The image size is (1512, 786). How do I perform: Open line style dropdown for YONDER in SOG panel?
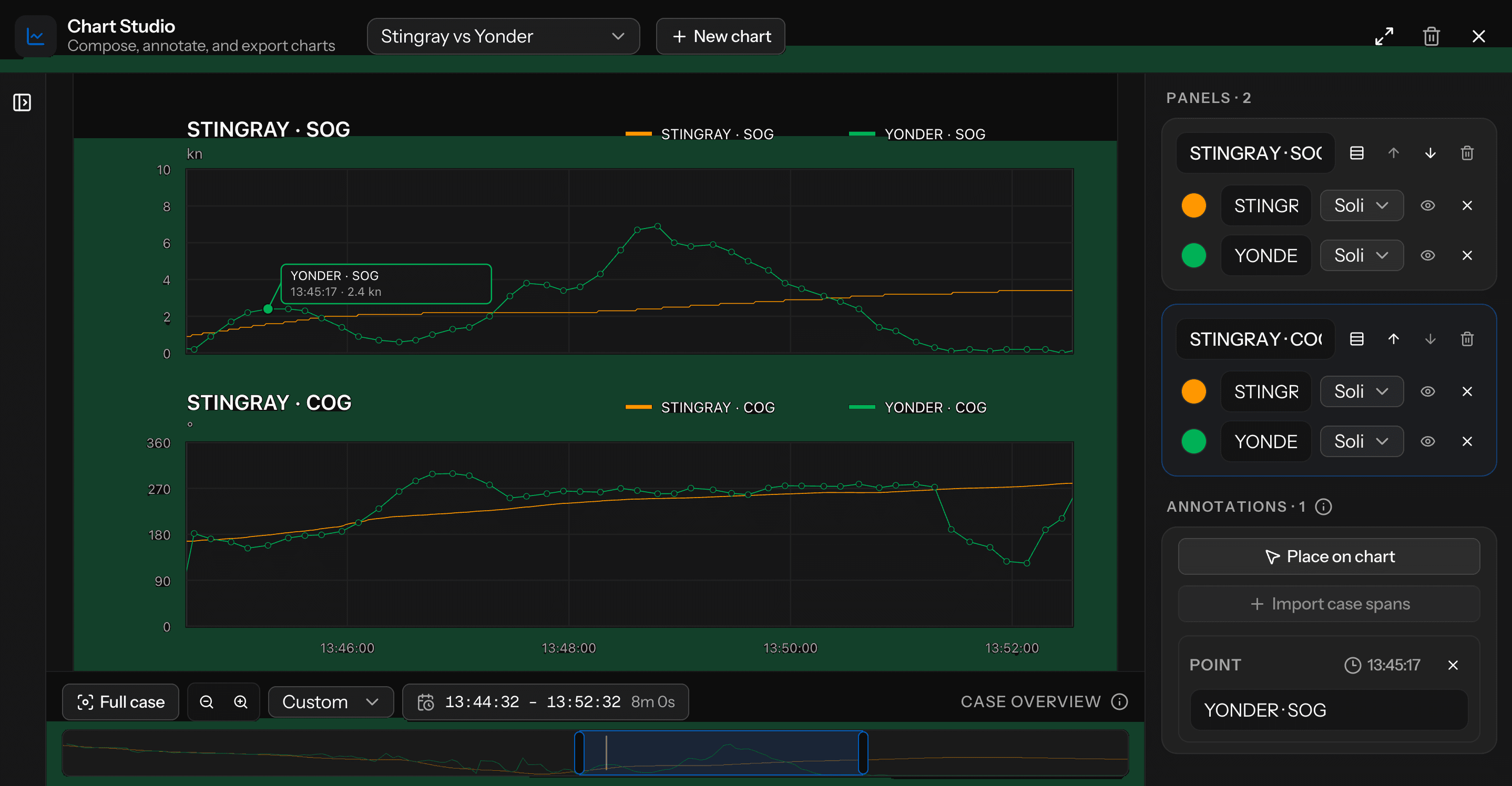click(1362, 256)
